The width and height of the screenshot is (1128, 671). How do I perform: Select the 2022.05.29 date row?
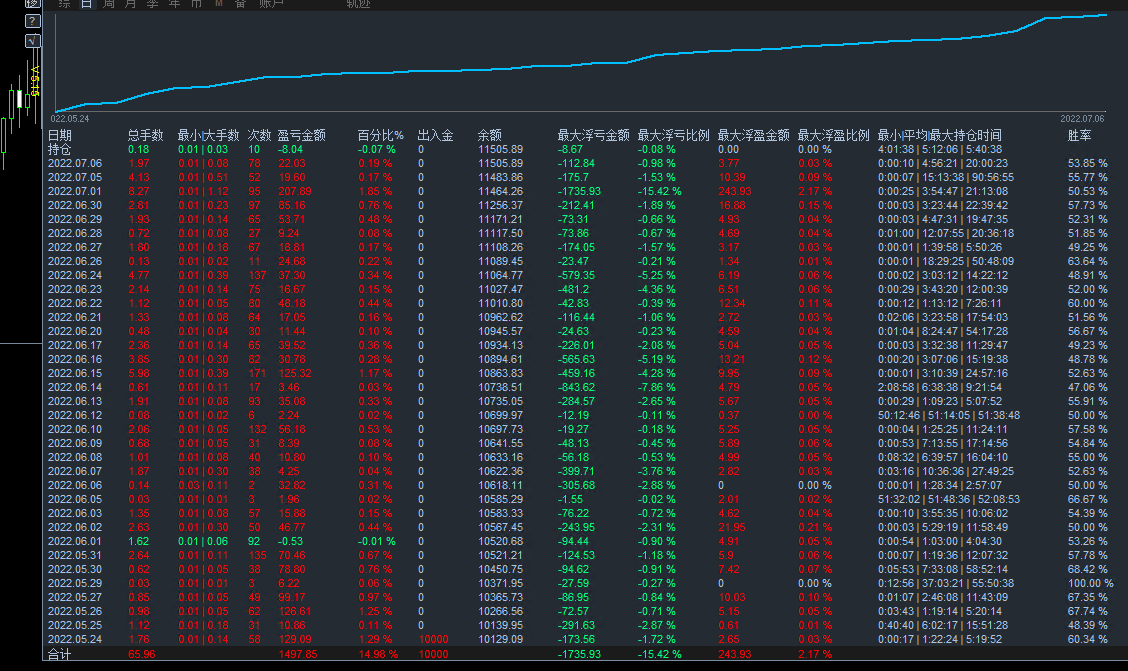click(x=75, y=583)
